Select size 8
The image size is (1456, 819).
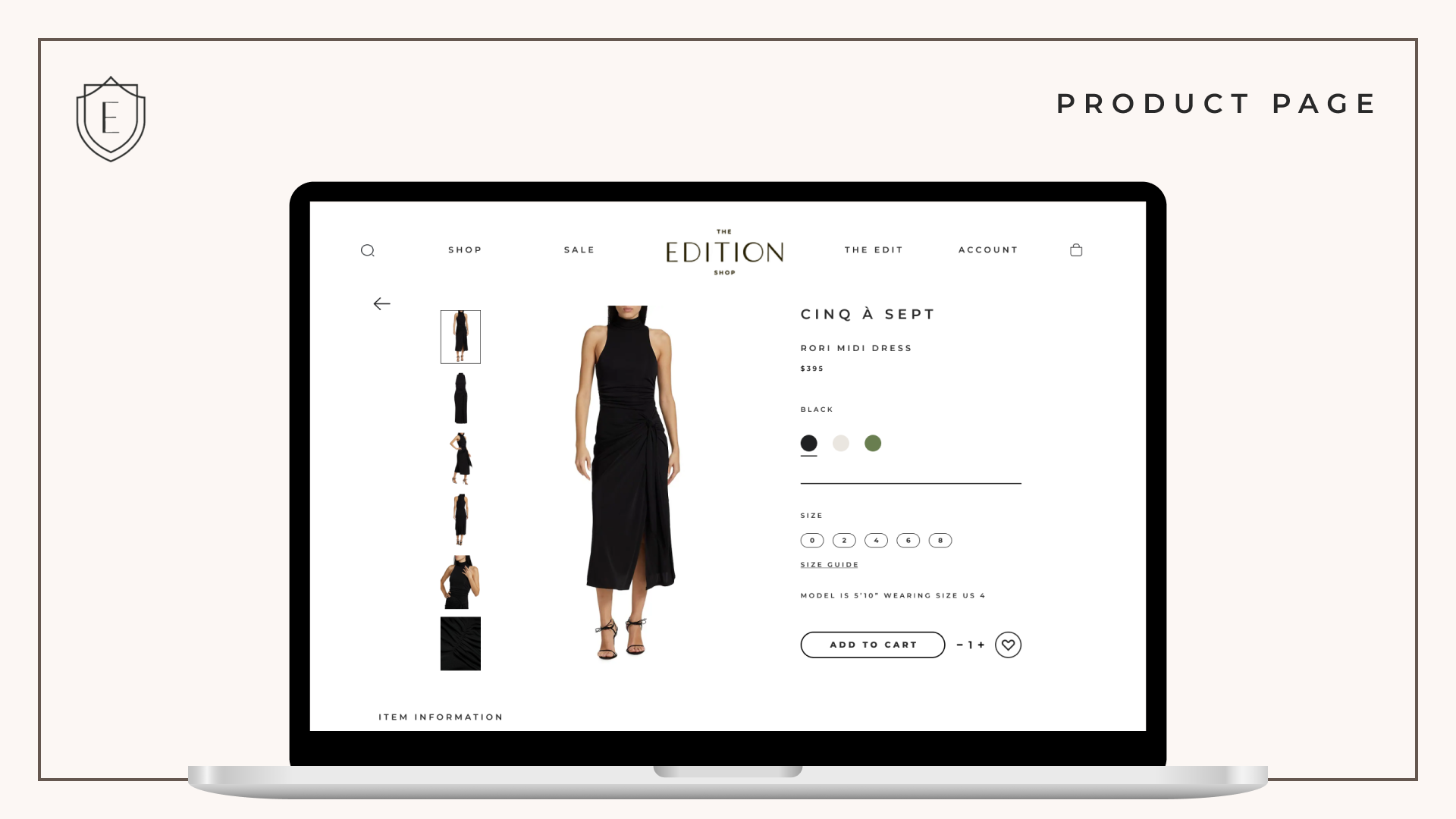(x=940, y=541)
